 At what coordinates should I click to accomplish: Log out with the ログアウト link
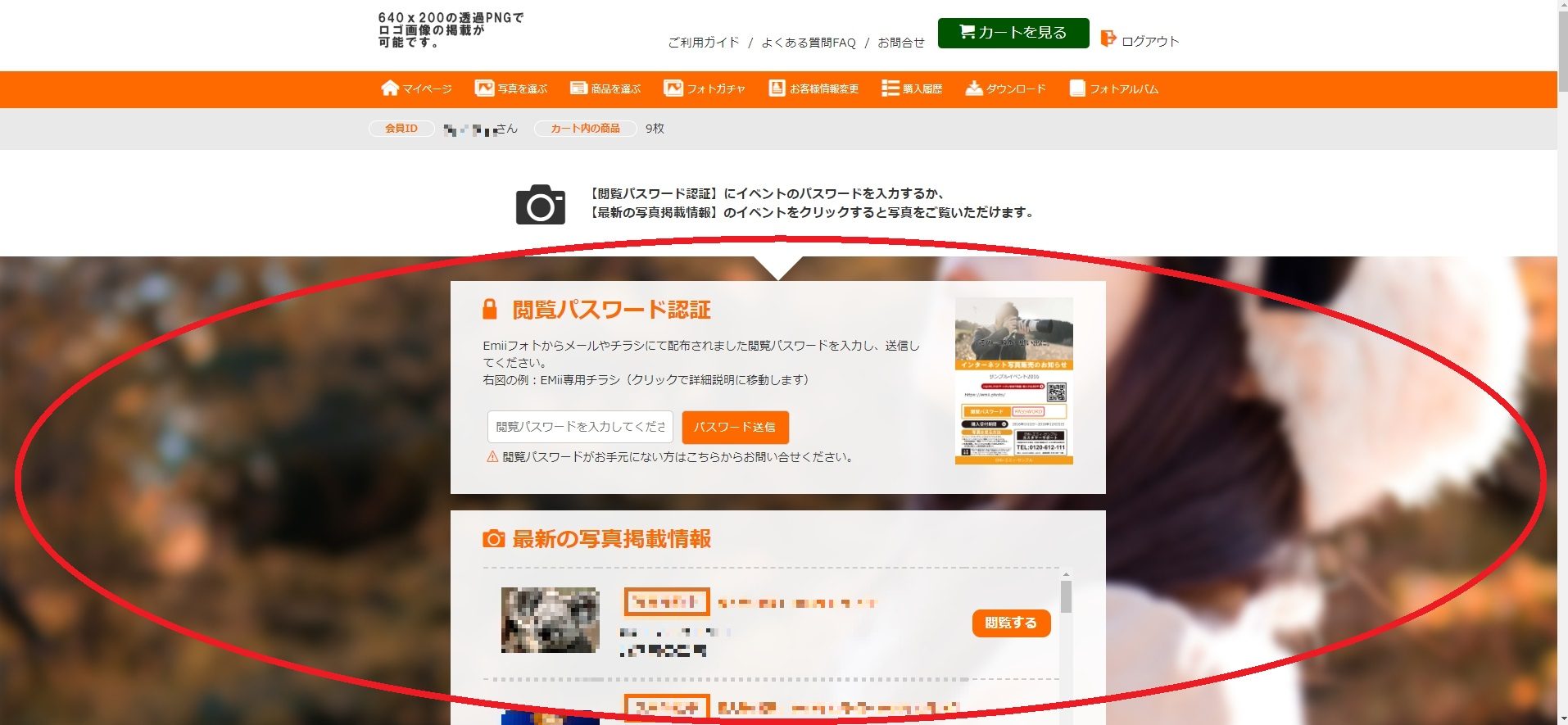coord(1140,40)
